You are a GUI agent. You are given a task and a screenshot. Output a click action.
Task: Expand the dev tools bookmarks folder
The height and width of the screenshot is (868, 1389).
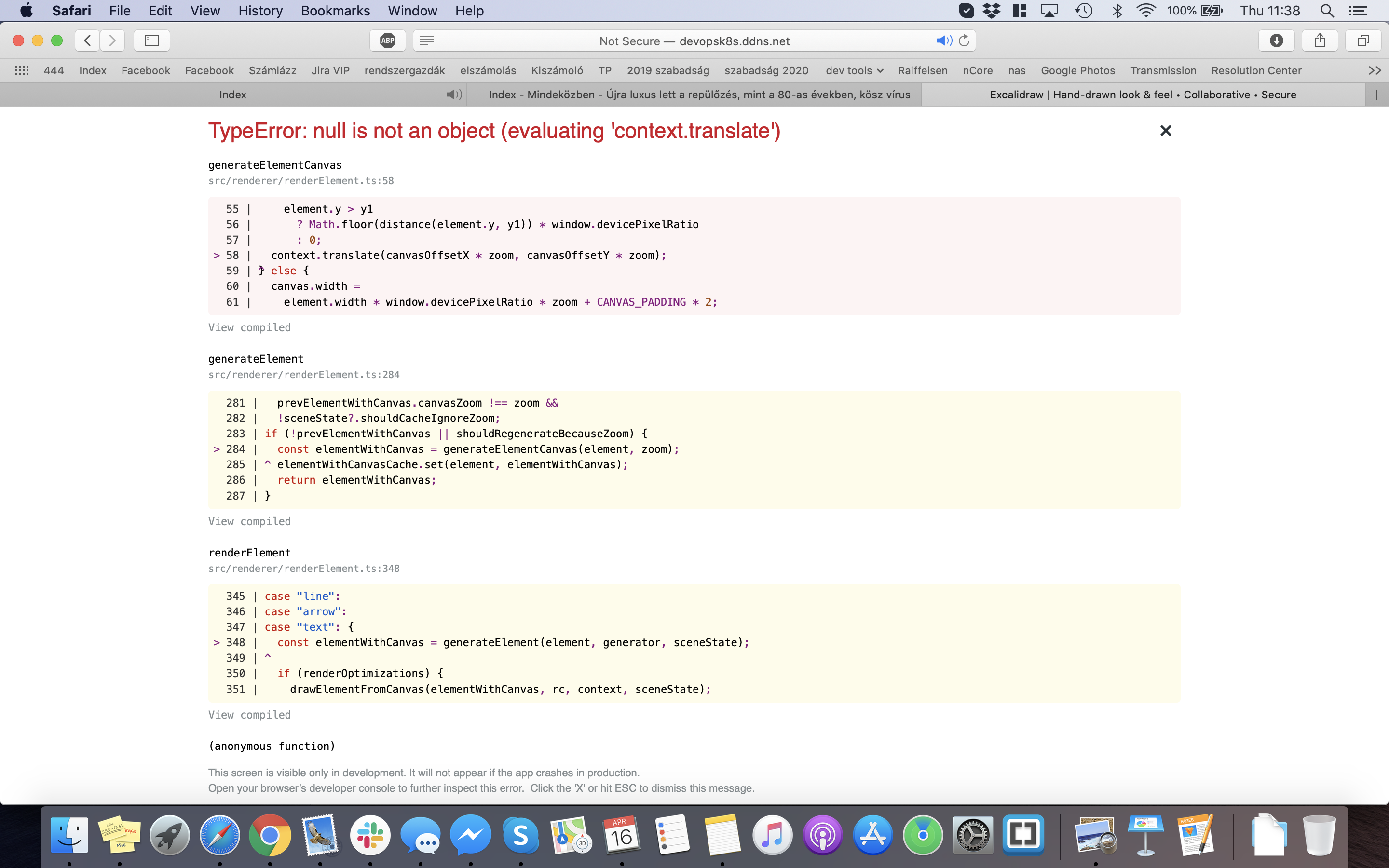tap(854, 70)
